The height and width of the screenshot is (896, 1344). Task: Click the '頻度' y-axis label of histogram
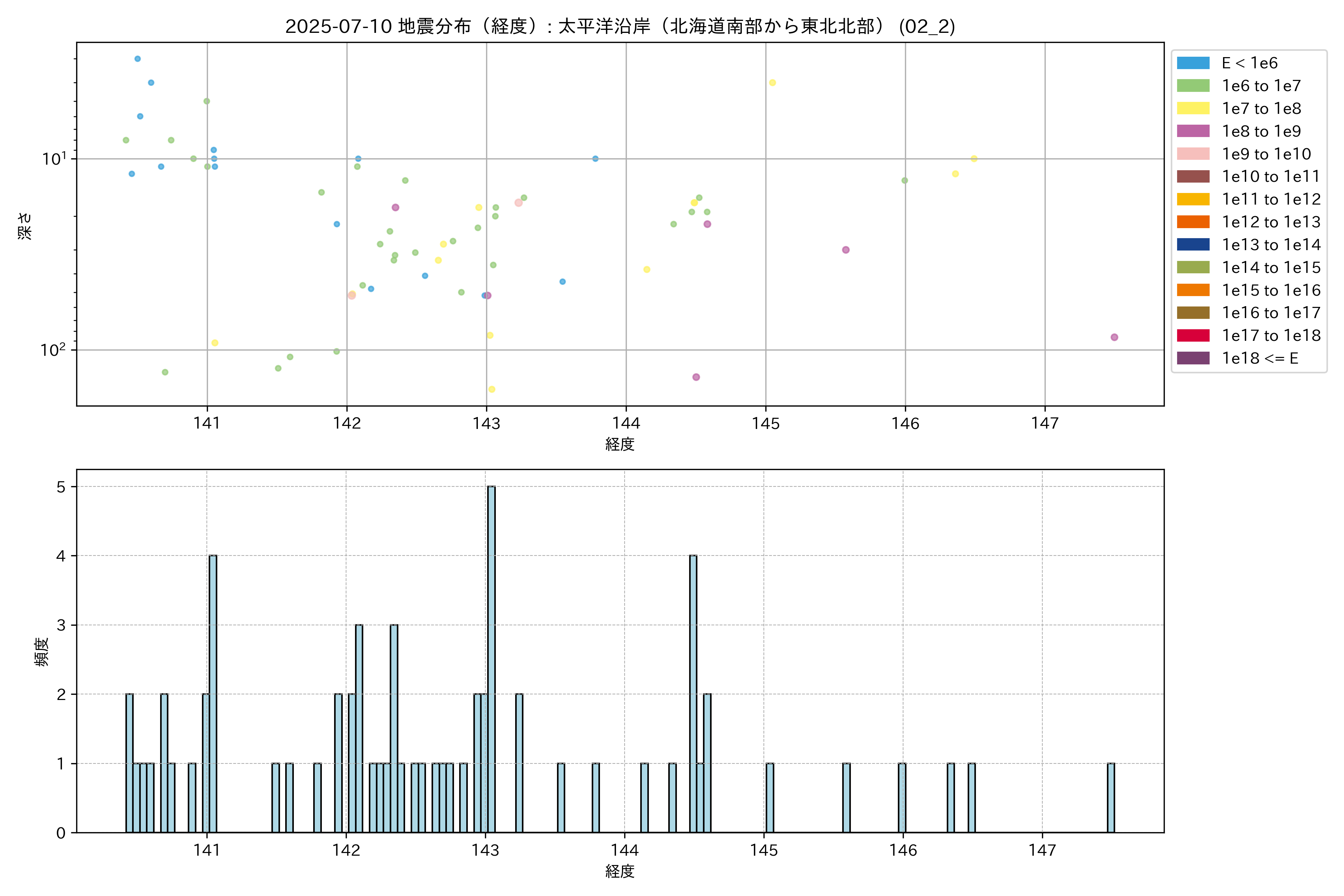tap(41, 651)
